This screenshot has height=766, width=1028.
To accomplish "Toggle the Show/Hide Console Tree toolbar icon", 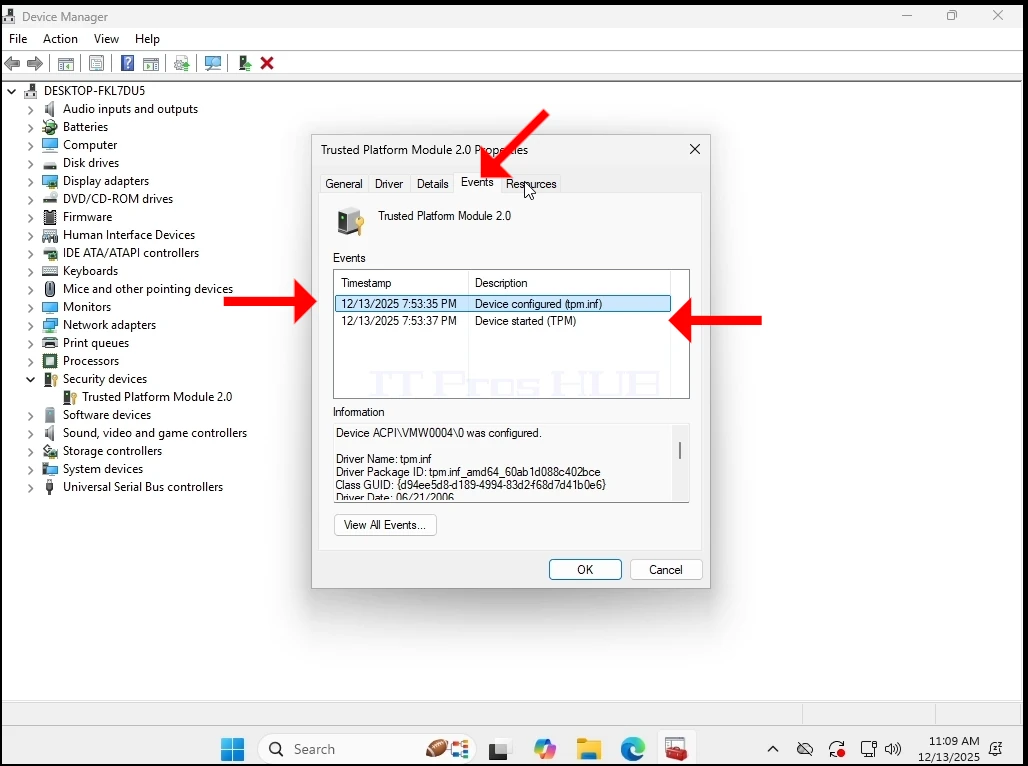I will 66,64.
